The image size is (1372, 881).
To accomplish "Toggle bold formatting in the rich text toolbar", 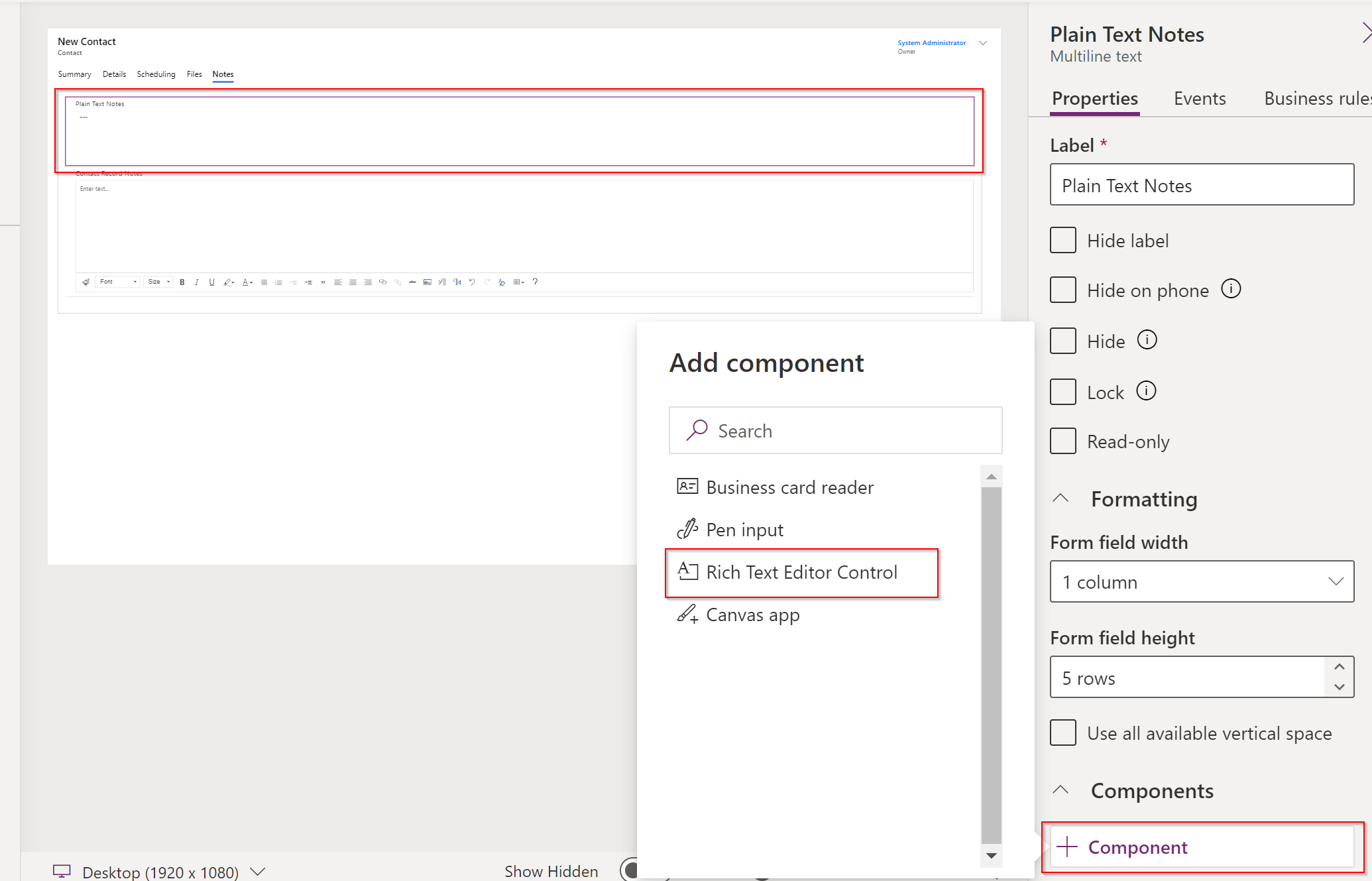I will click(x=182, y=282).
